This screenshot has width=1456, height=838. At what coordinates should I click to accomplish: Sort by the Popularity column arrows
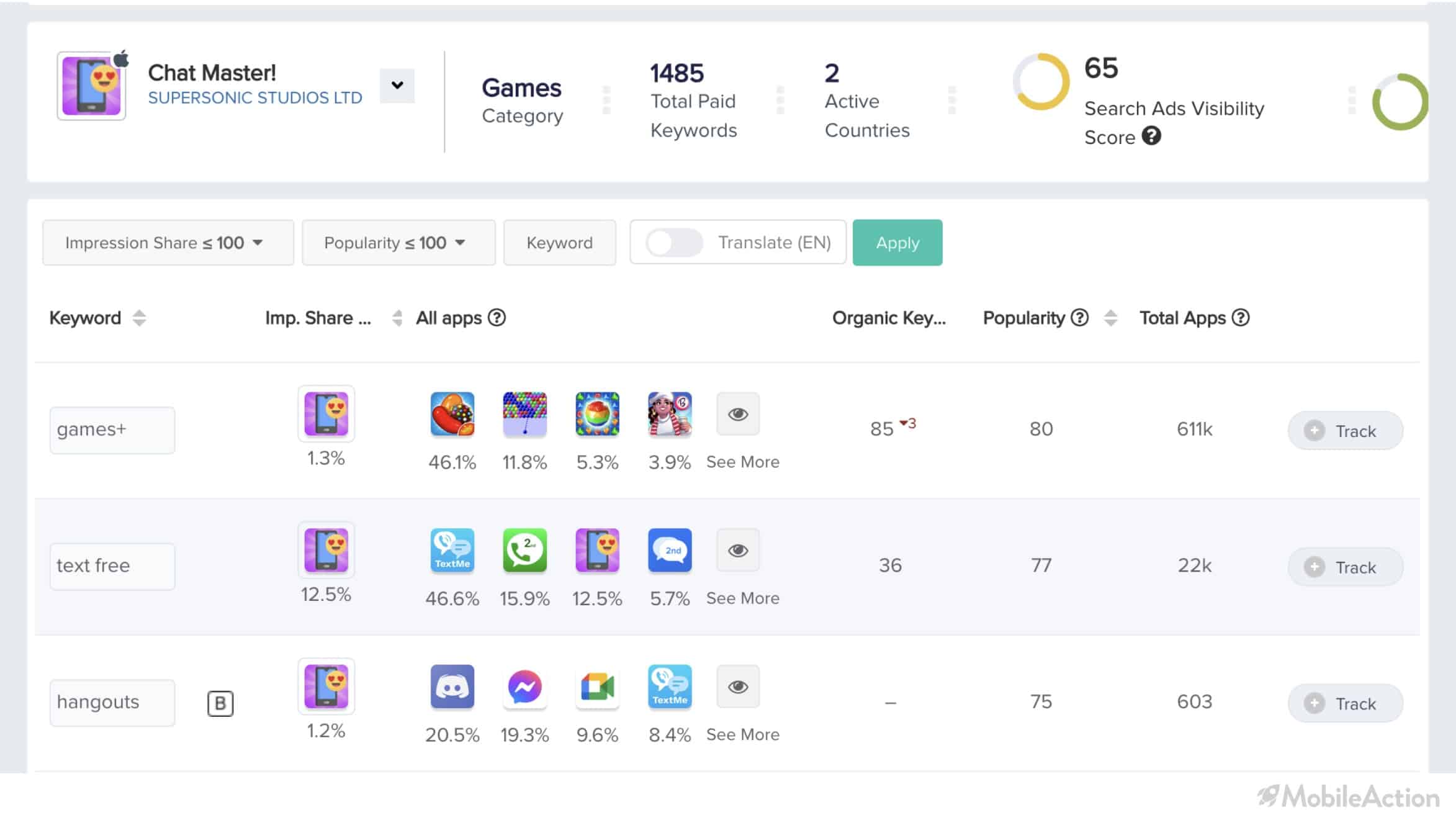click(1111, 318)
